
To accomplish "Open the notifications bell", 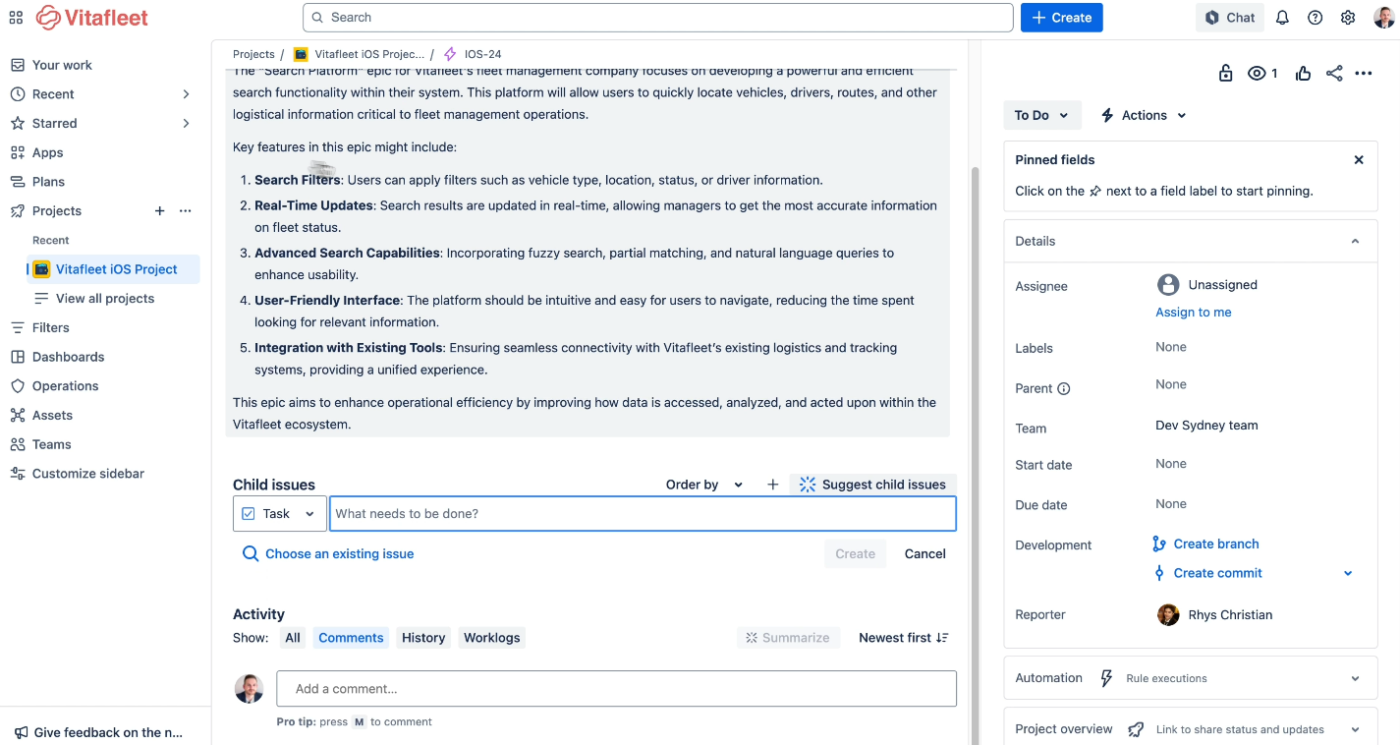I will (x=1282, y=17).
